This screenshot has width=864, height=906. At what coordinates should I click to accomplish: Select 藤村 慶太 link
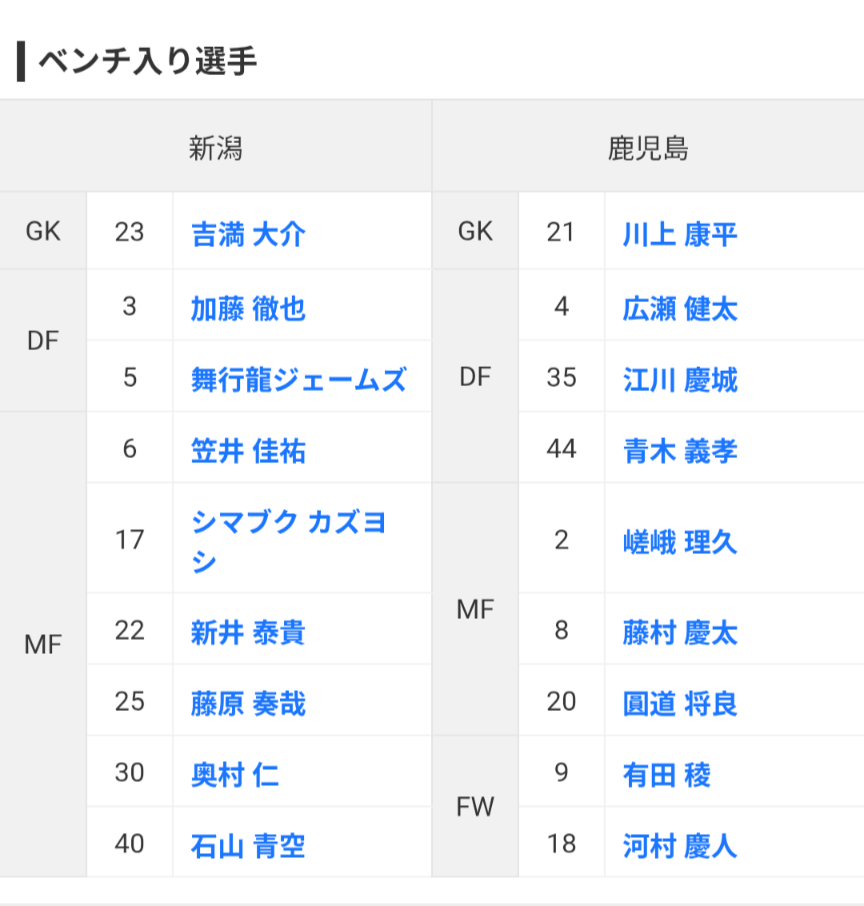680,632
